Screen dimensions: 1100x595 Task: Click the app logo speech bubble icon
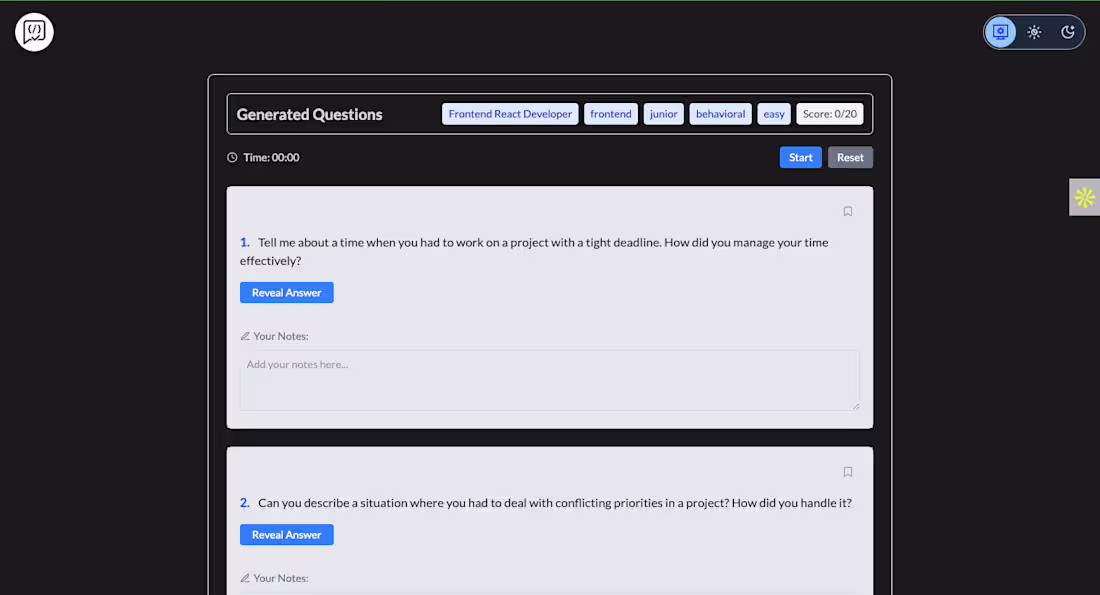click(33, 31)
